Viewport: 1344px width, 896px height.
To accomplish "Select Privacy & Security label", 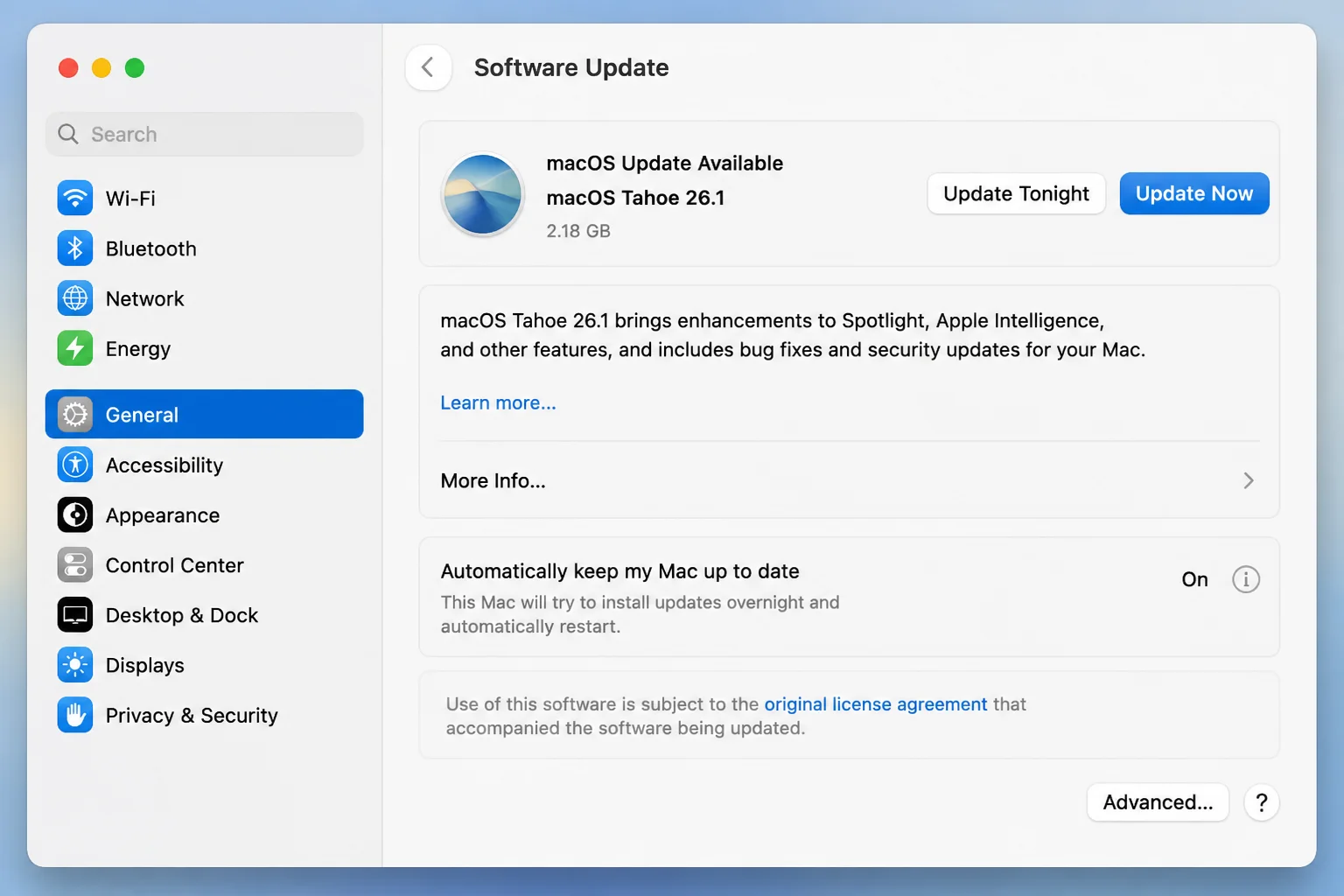I will (x=192, y=716).
